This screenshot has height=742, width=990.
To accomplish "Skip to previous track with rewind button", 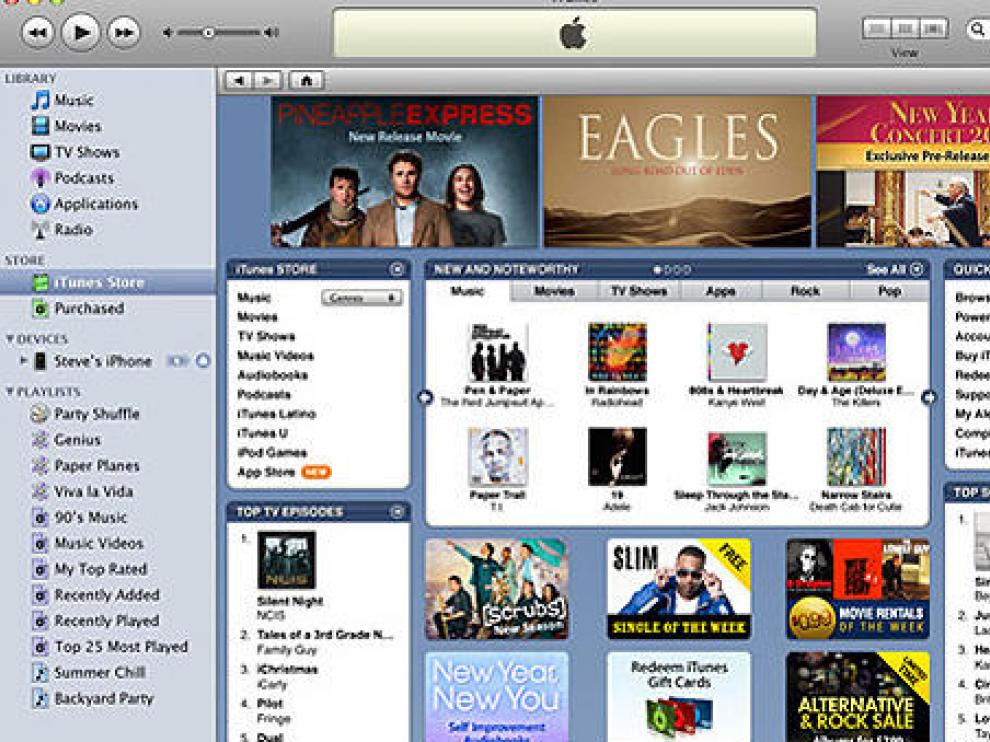I will pos(37,32).
